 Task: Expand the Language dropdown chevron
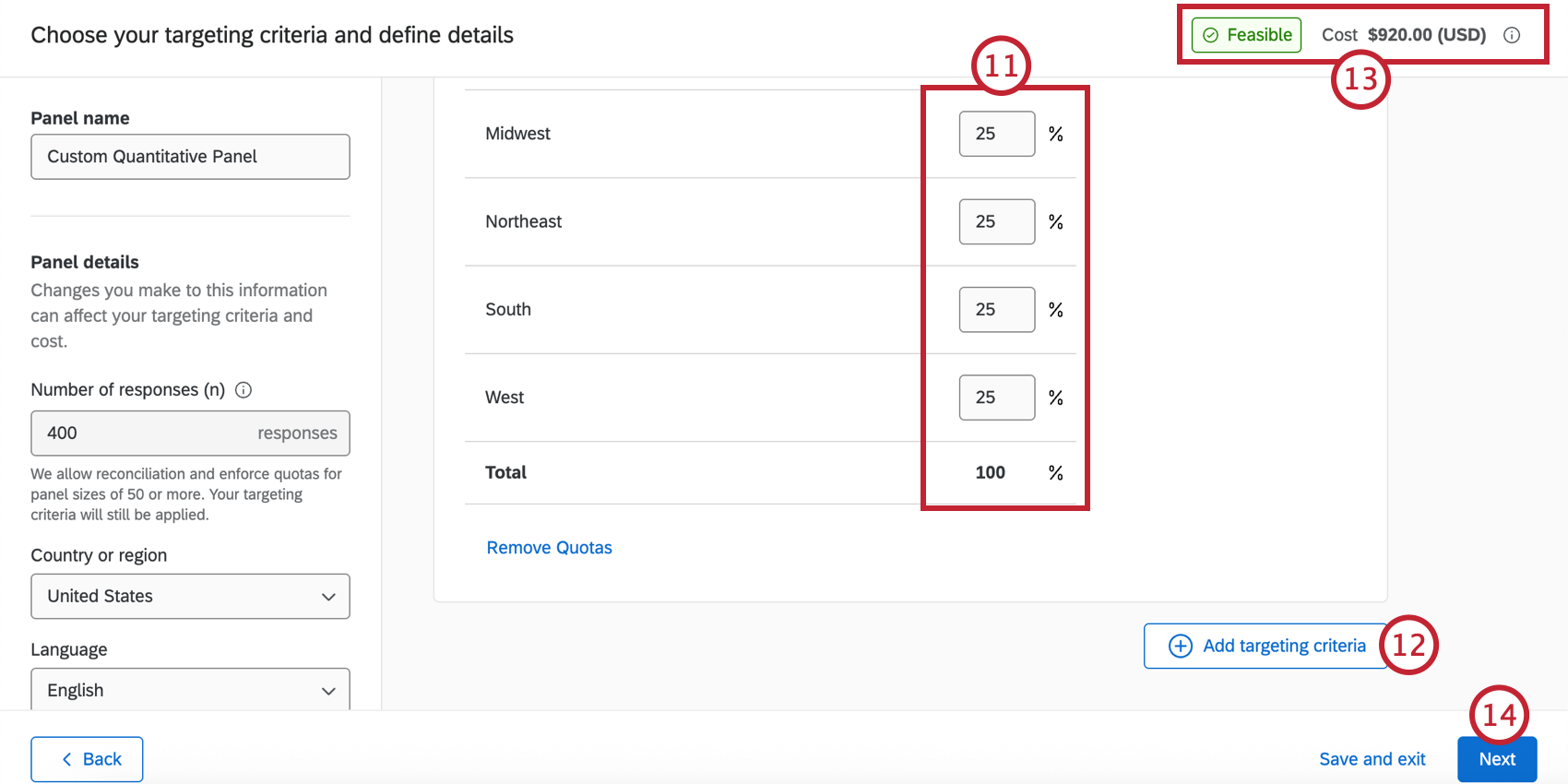click(328, 691)
